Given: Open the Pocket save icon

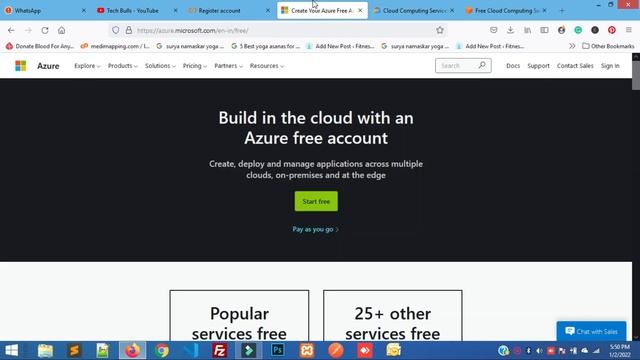Looking at the screenshot, I should pyautogui.click(x=493, y=30).
